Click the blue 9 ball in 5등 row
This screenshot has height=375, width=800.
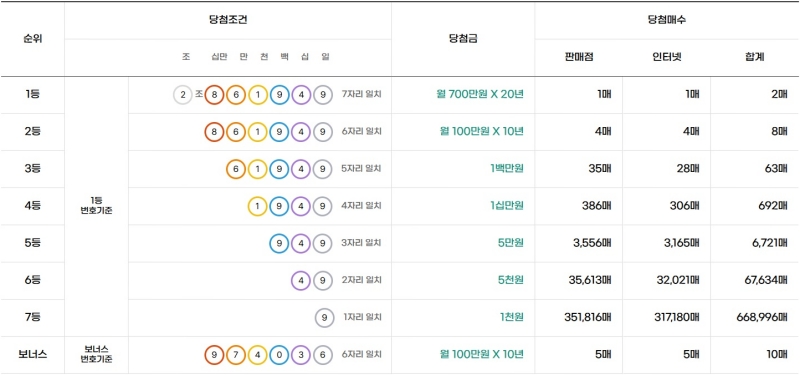279,243
